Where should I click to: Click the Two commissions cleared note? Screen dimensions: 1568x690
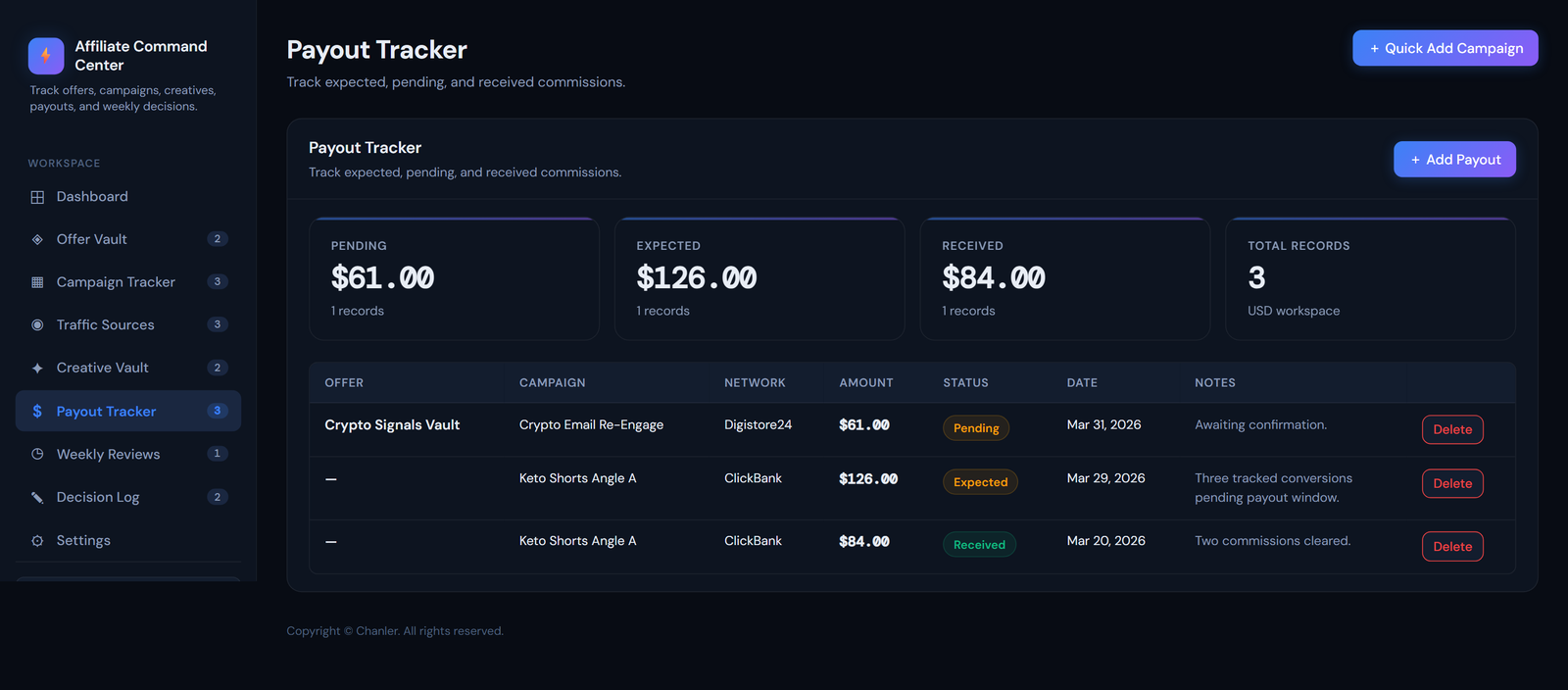click(1272, 541)
